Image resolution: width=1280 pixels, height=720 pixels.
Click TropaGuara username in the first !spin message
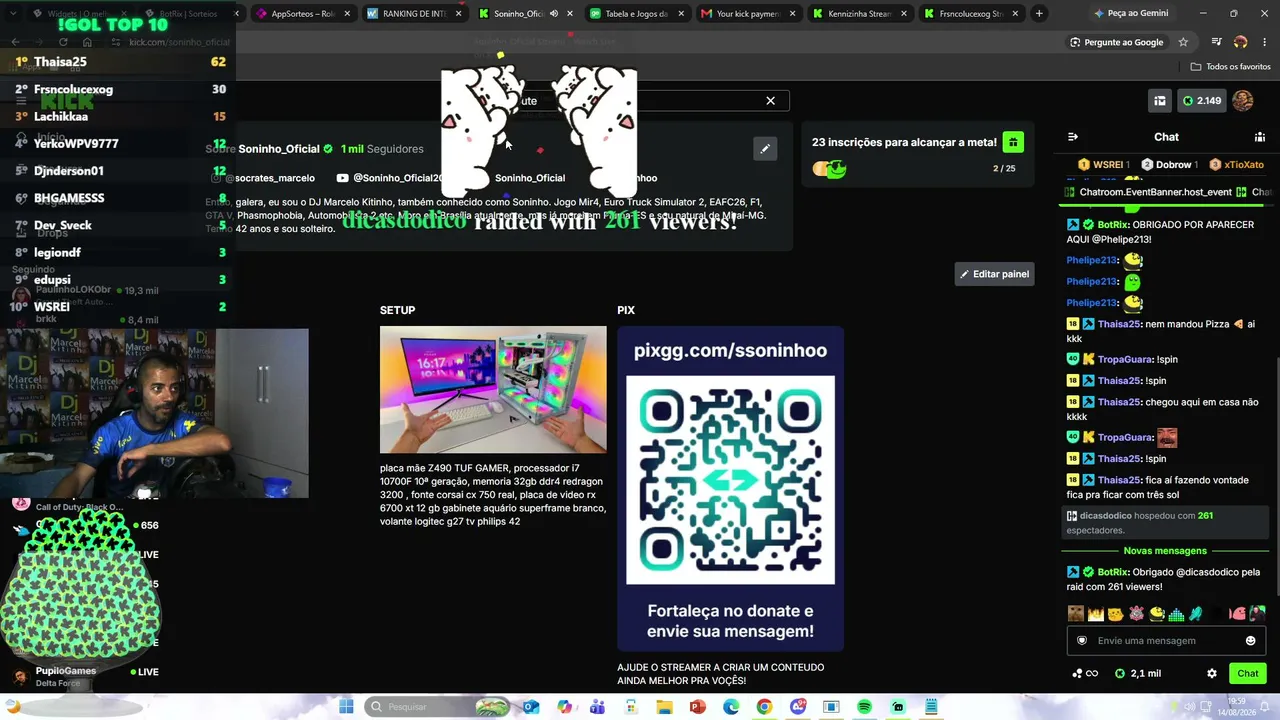[x=1125, y=359]
